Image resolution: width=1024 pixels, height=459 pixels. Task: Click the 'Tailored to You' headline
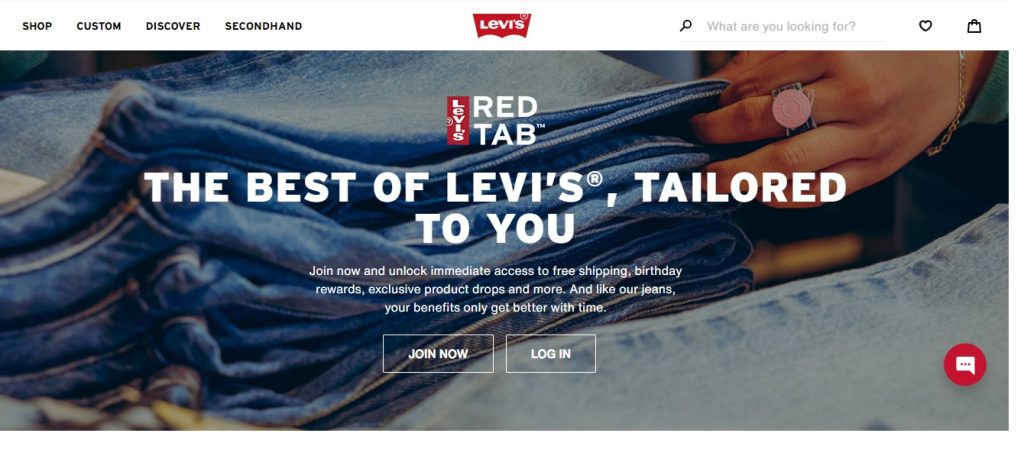(x=495, y=208)
